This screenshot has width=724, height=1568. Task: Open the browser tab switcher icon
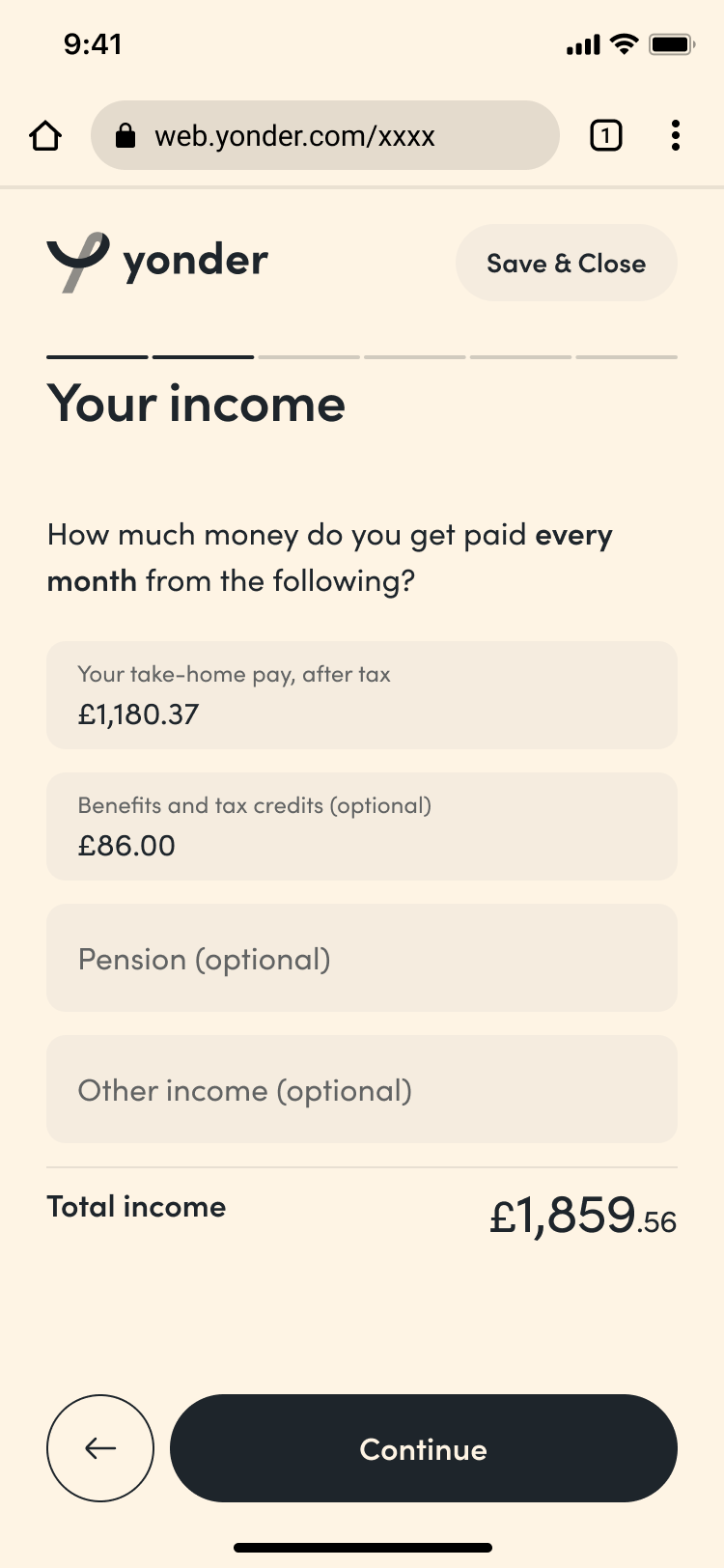tap(605, 136)
